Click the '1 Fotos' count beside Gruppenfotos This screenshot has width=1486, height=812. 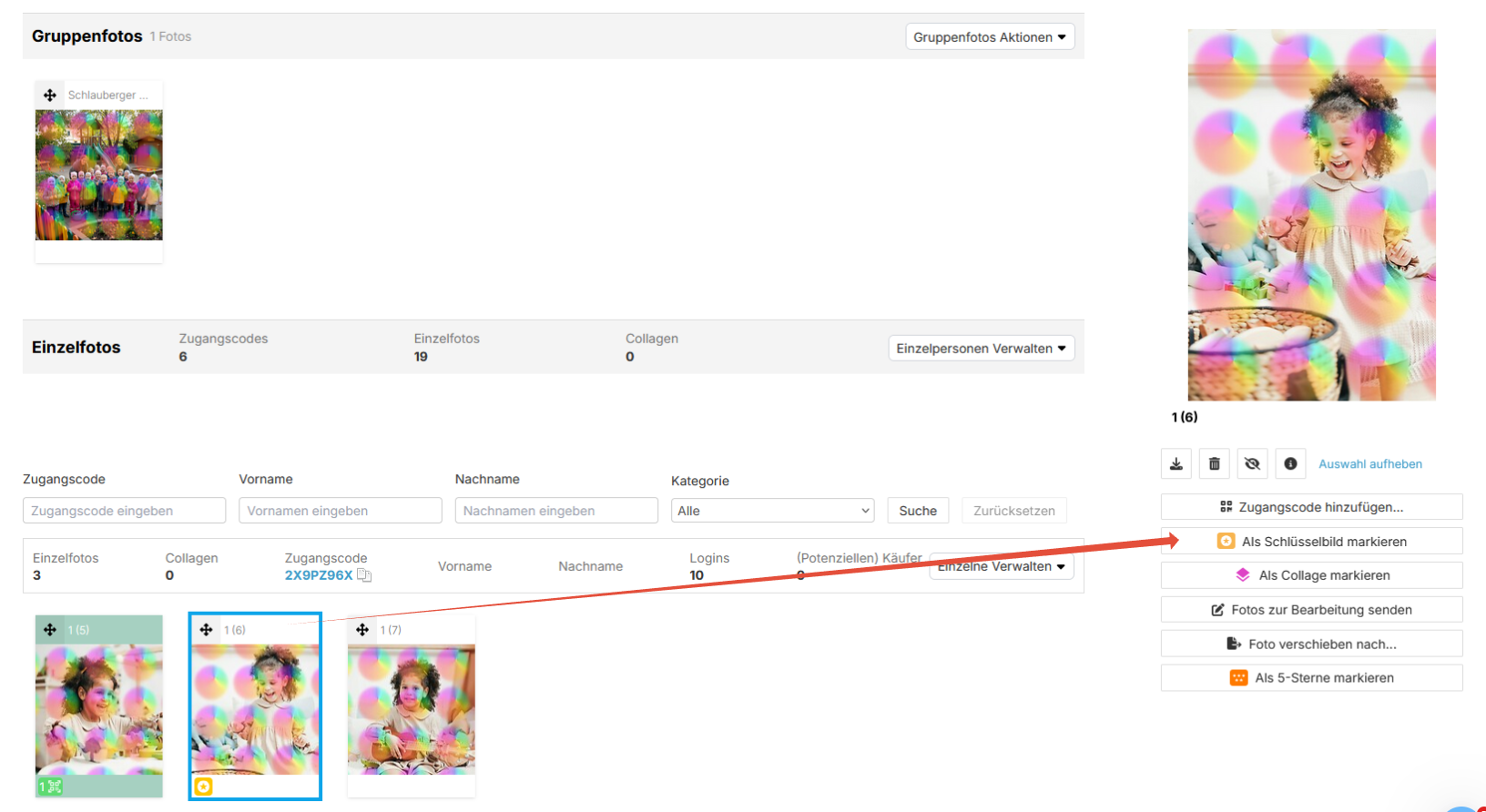170,36
